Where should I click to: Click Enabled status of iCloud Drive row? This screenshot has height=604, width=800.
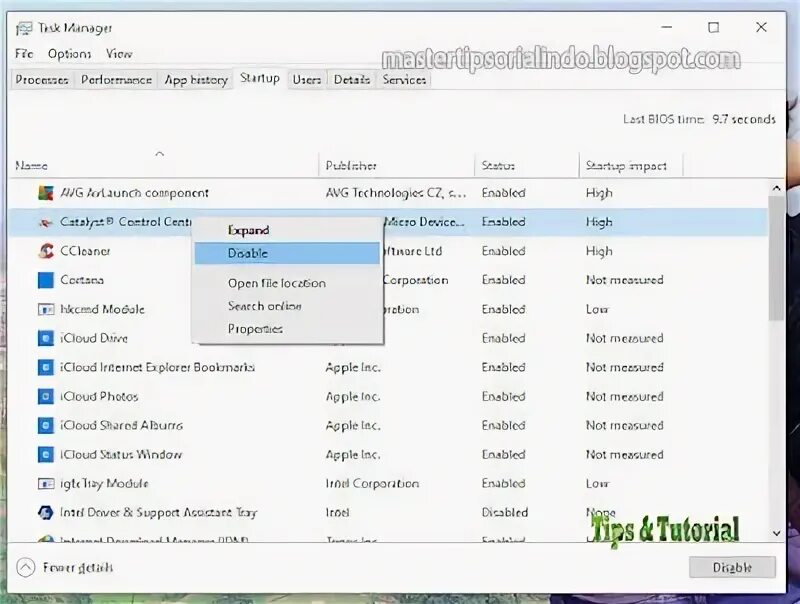[503, 338]
